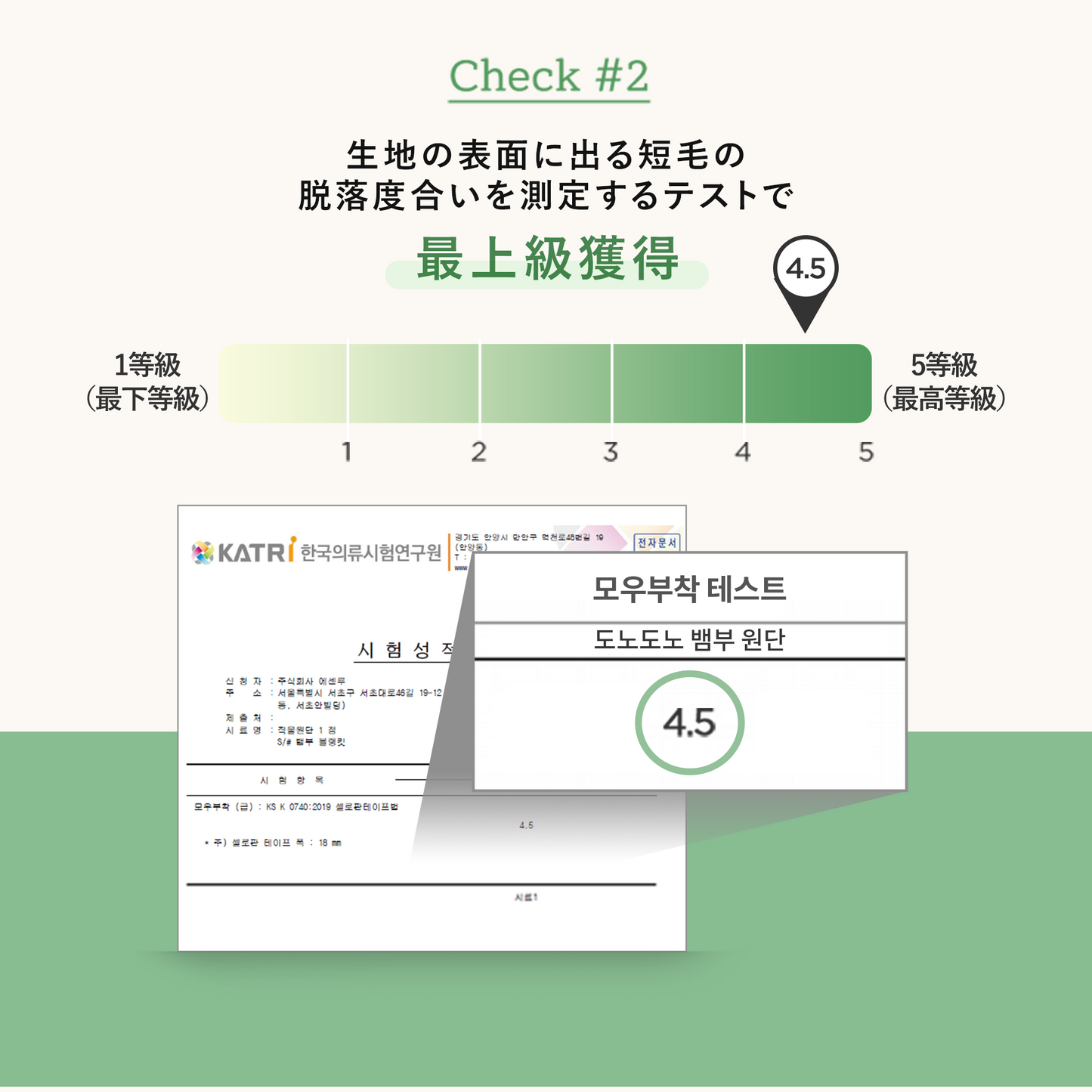This screenshot has height=1092, width=1092.
Task: Click the number 5 on the scale
Action: coord(866,452)
